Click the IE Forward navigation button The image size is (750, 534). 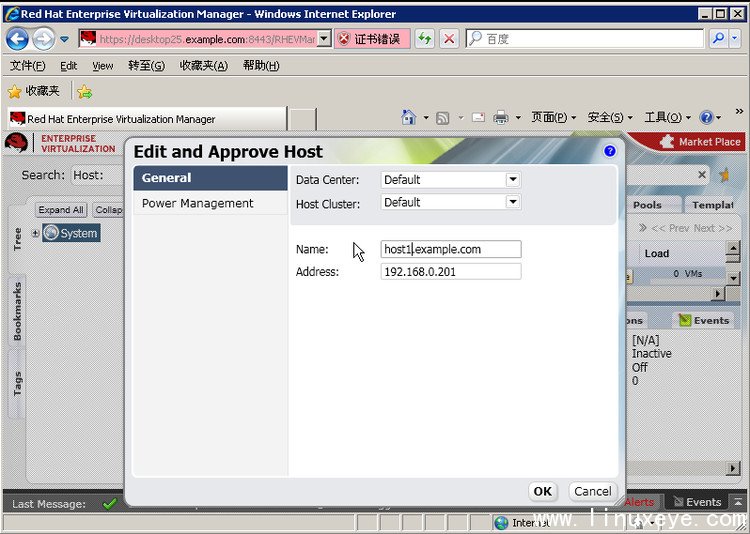pyautogui.click(x=44, y=39)
